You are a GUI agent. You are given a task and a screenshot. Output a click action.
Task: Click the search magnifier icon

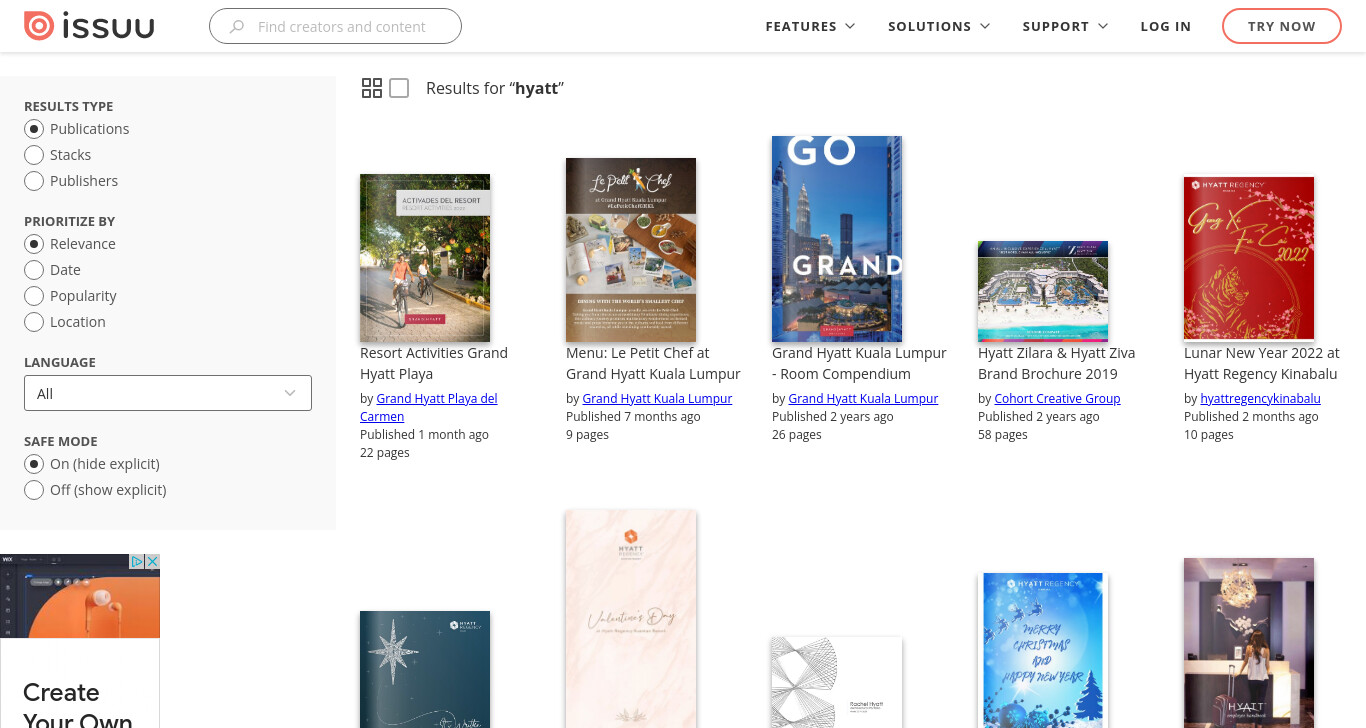tap(237, 27)
